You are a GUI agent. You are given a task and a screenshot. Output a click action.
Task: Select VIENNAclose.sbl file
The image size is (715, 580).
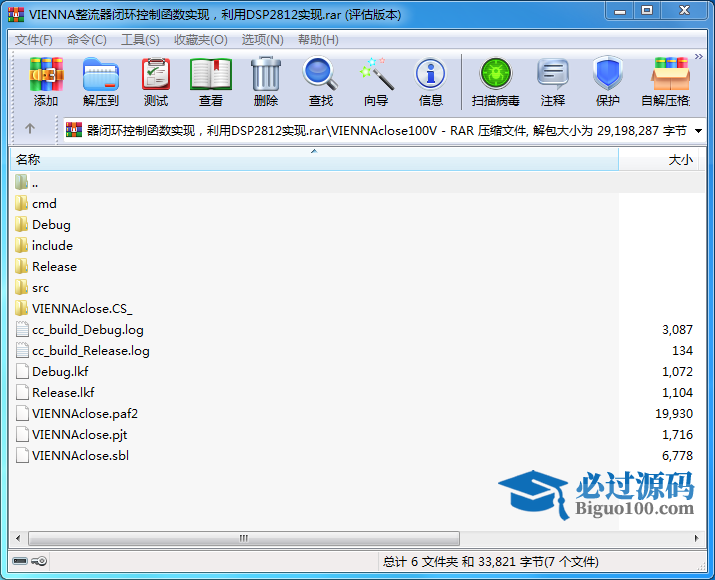[x=72, y=456]
